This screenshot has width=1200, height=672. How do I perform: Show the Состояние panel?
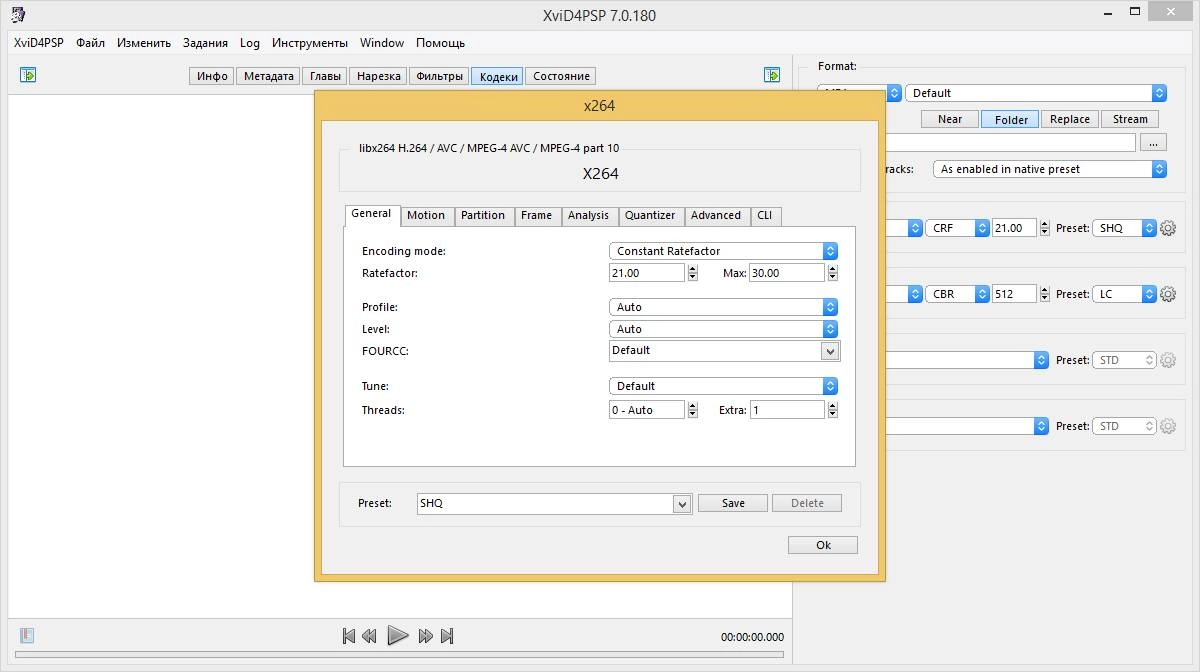pyautogui.click(x=561, y=76)
